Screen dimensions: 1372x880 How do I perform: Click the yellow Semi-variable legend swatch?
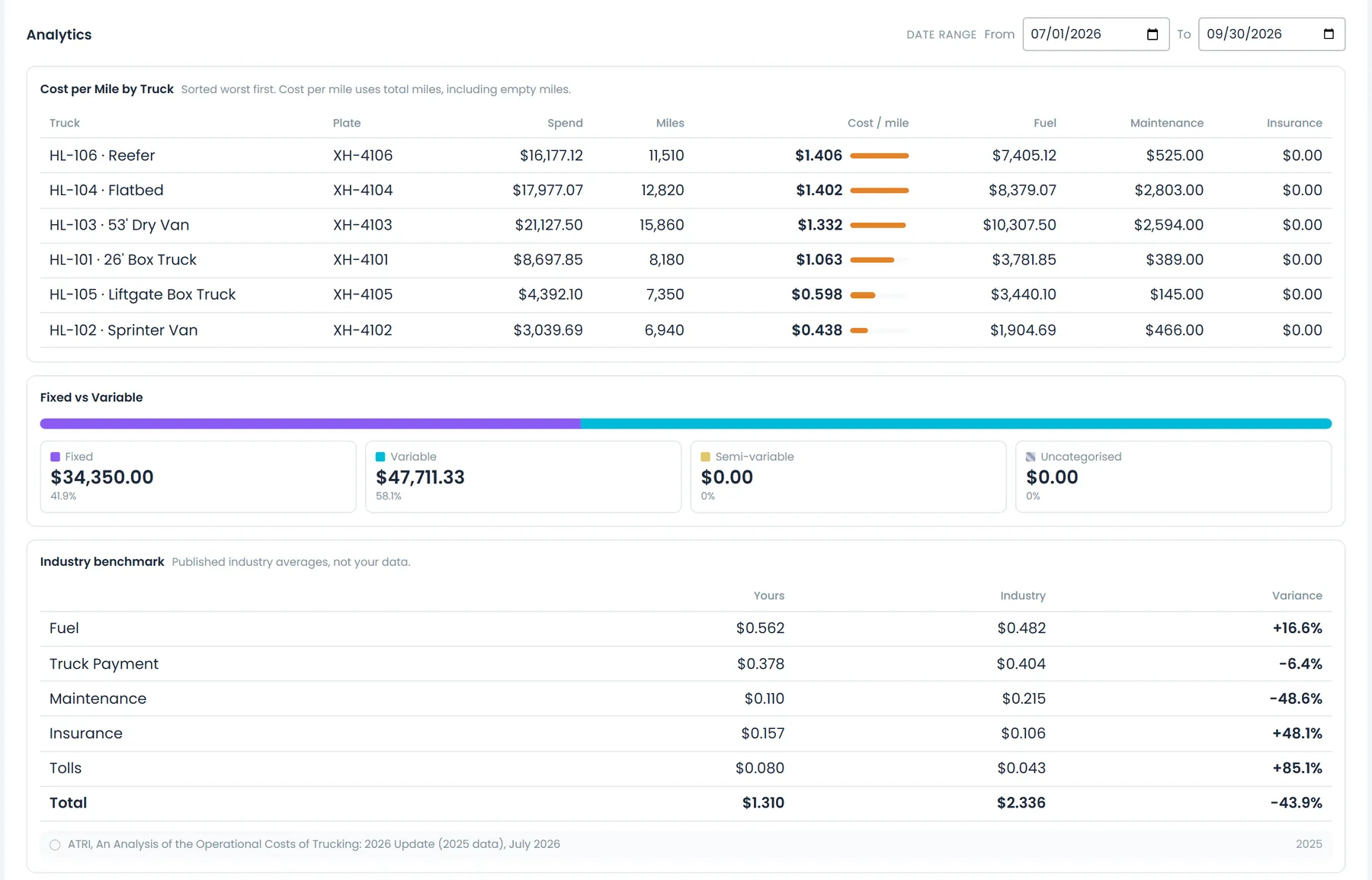[706, 457]
